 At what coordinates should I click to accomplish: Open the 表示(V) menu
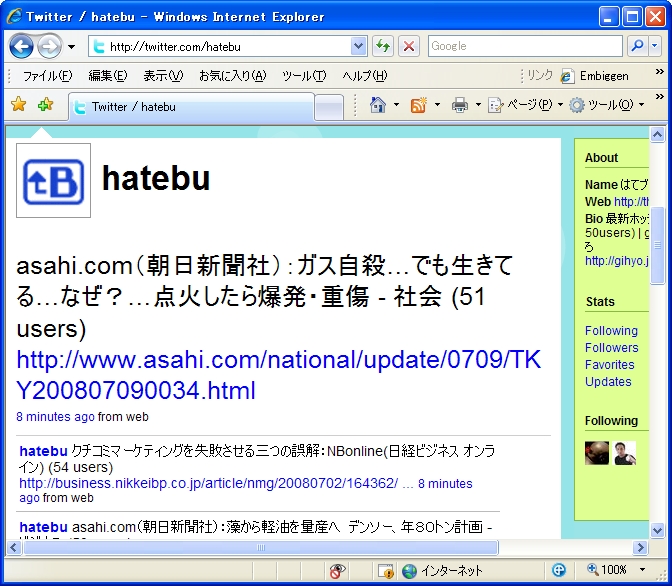163,76
